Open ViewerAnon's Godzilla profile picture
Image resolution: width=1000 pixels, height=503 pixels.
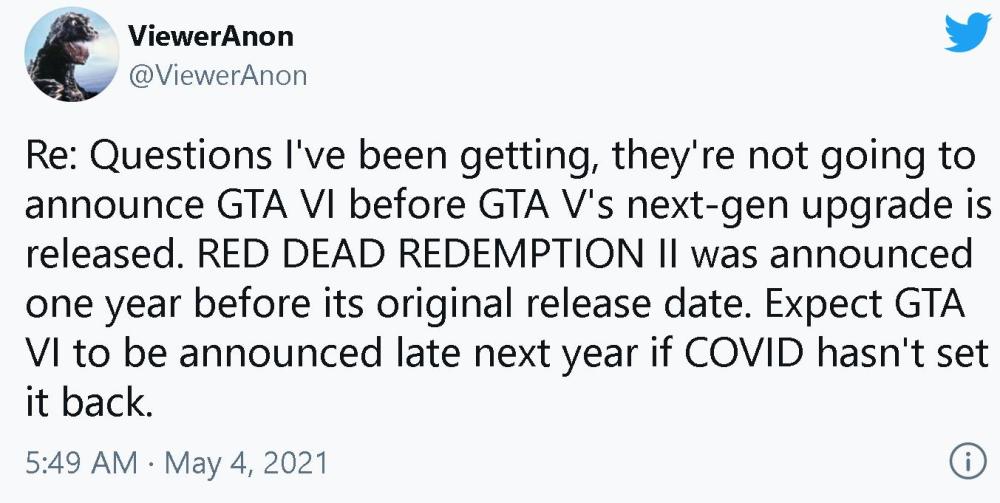click(71, 54)
